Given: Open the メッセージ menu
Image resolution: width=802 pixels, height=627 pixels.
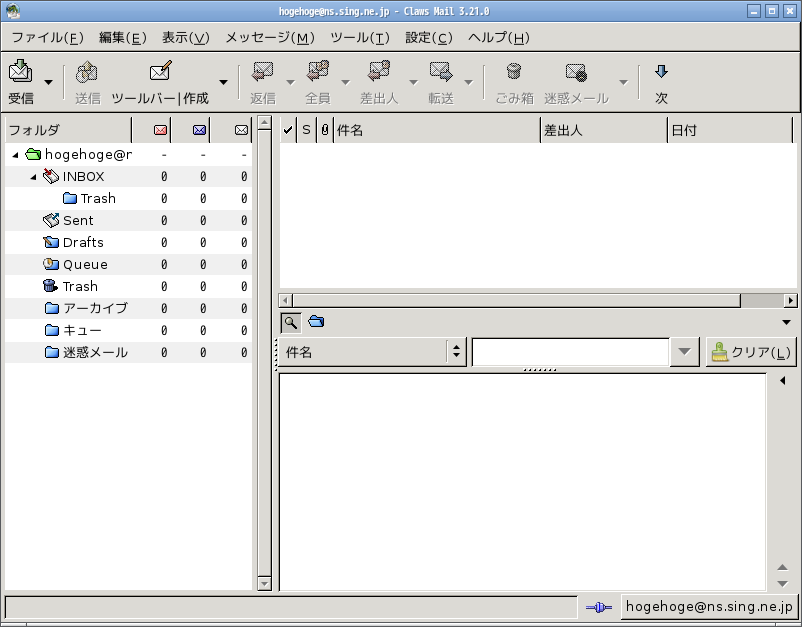Looking at the screenshot, I should (x=266, y=37).
